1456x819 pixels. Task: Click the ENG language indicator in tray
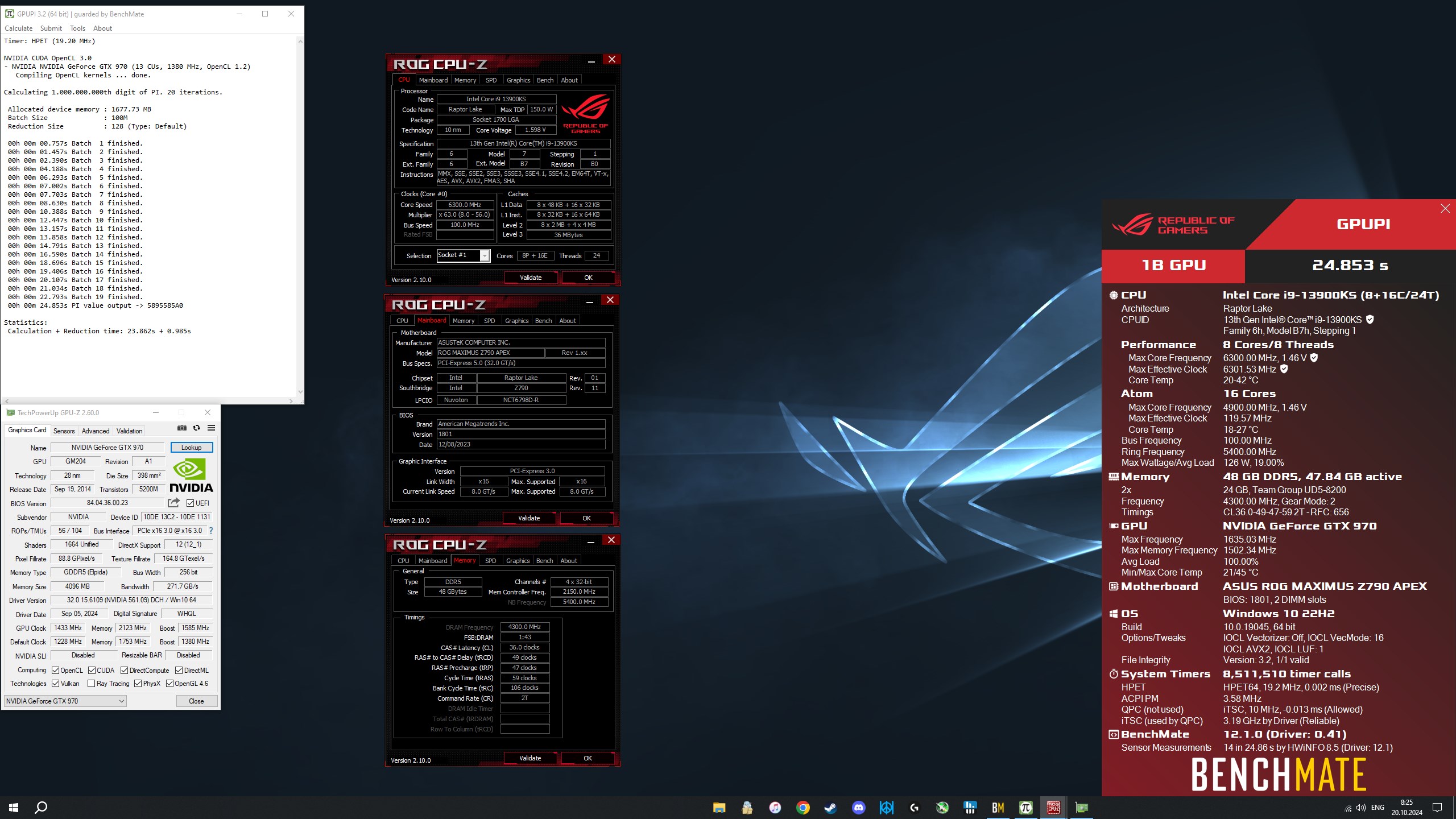pos(1378,808)
